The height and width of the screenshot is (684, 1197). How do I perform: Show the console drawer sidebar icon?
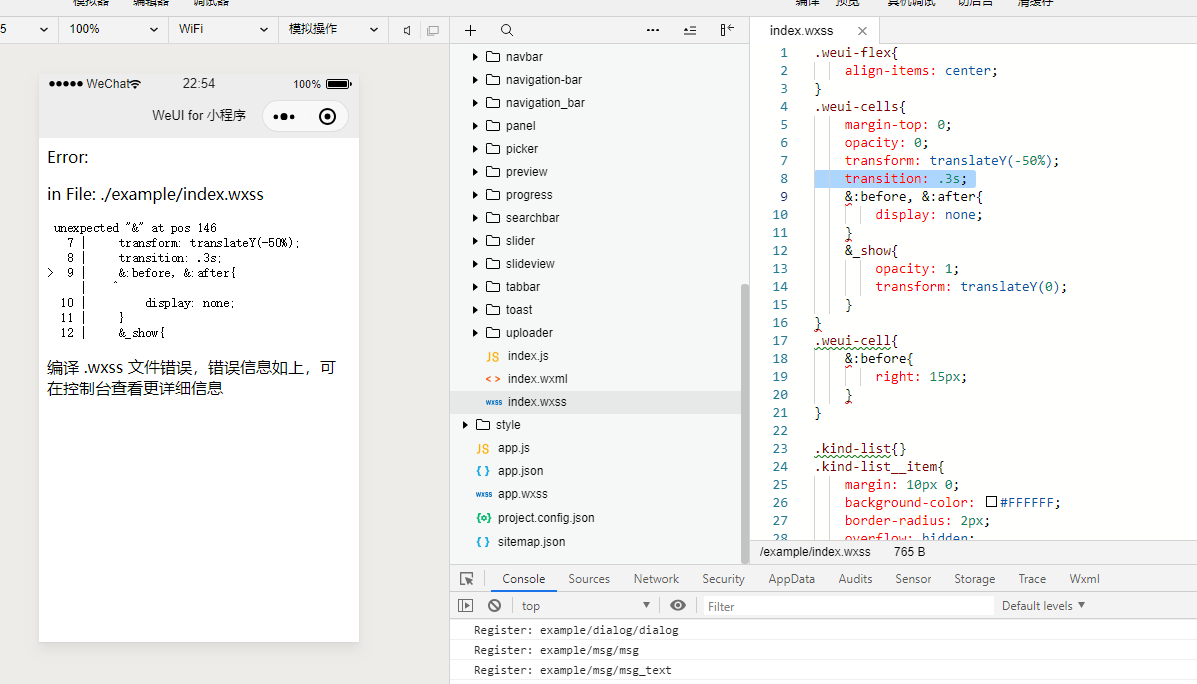coord(465,605)
